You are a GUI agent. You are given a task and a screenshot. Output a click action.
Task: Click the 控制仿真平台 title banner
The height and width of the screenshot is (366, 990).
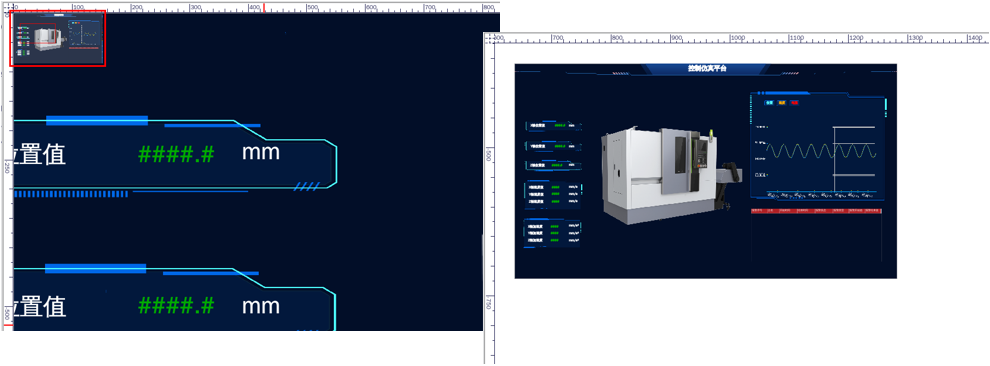707,69
